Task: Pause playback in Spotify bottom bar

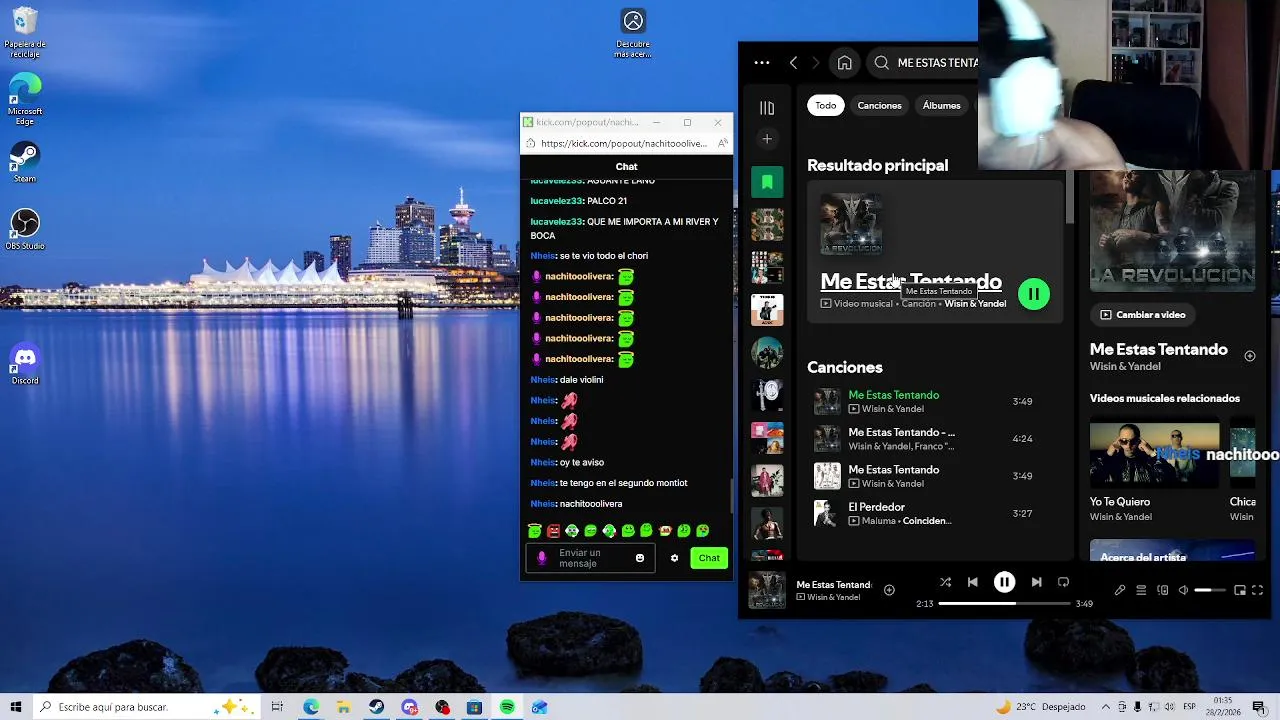Action: [1004, 582]
